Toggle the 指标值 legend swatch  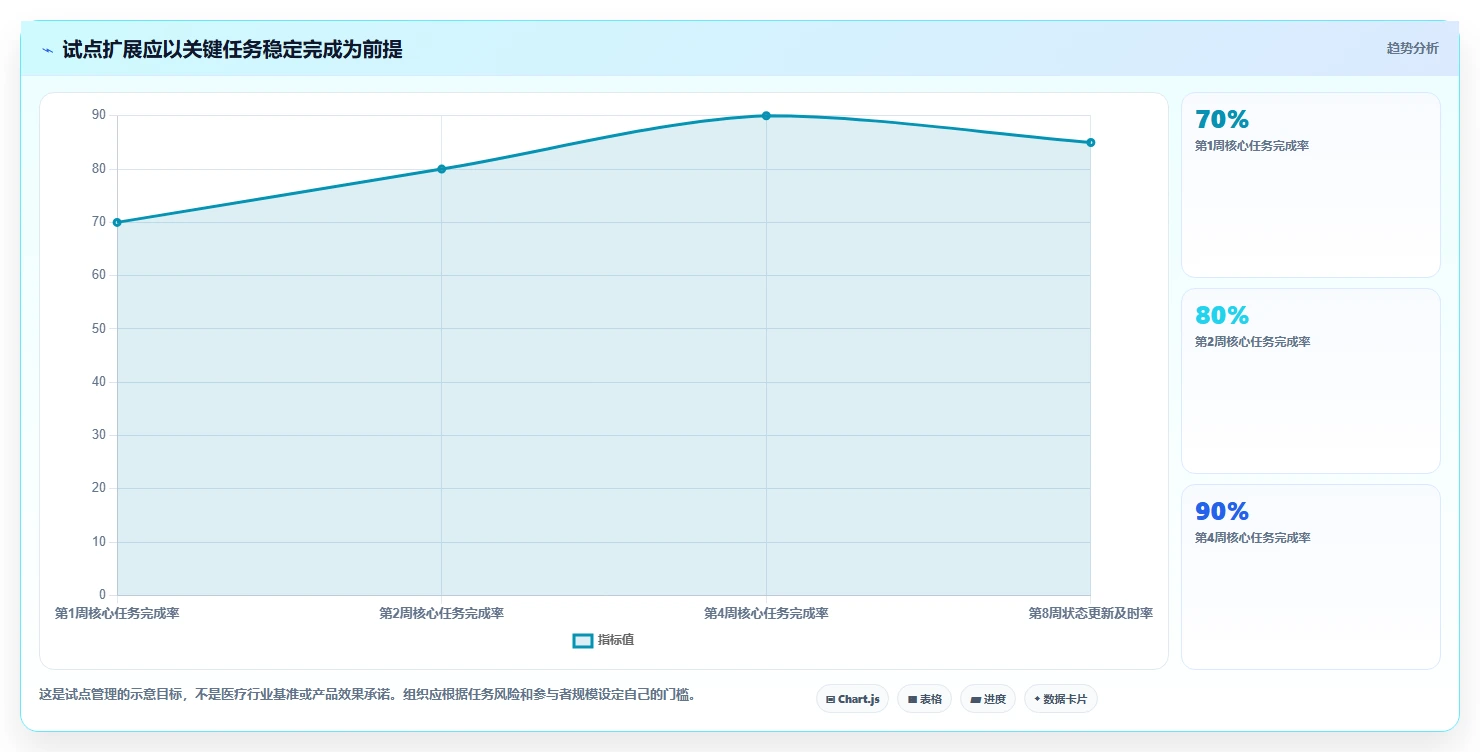(x=583, y=640)
